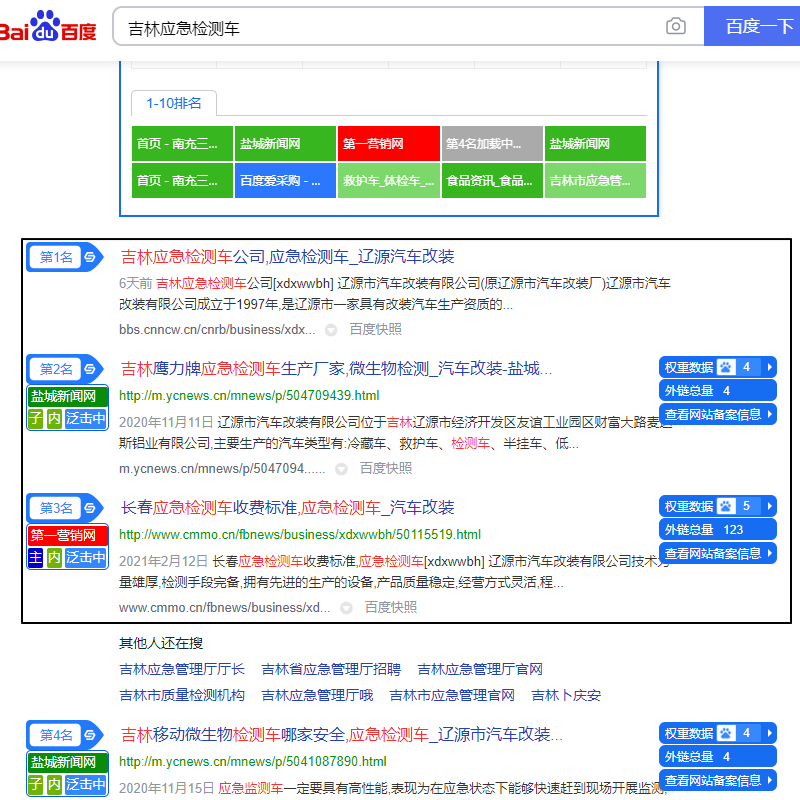Screen dimensions: 800x800
Task: Click the bbs.cnncw.cn/cnrb/business/xdx... URL text
Action: pyautogui.click(x=217, y=330)
